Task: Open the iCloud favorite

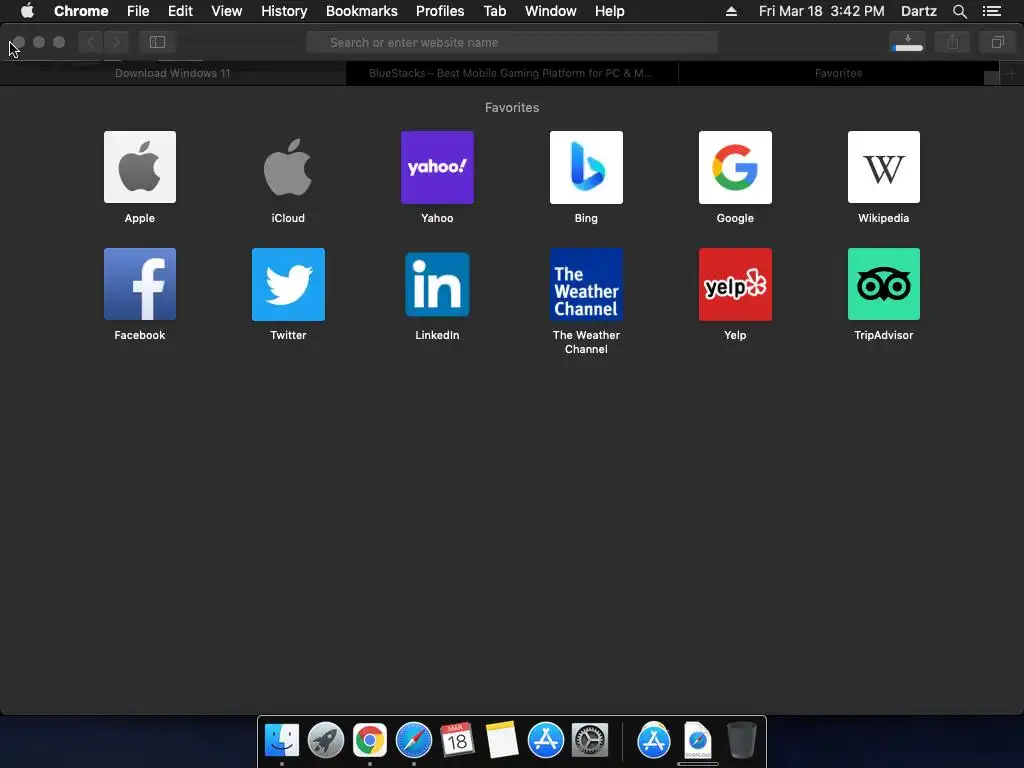Action: [288, 167]
